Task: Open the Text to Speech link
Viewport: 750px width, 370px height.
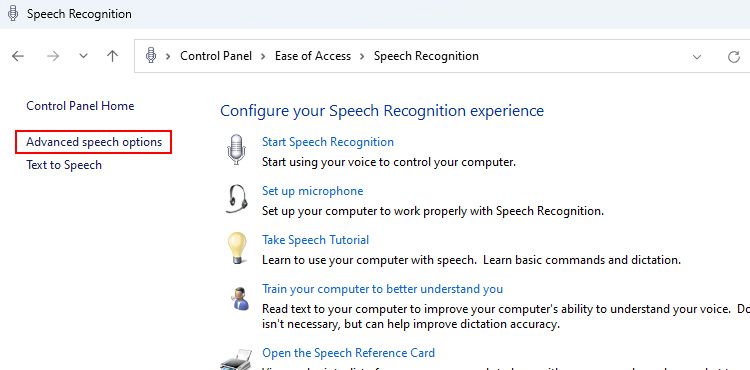Action: (x=64, y=165)
